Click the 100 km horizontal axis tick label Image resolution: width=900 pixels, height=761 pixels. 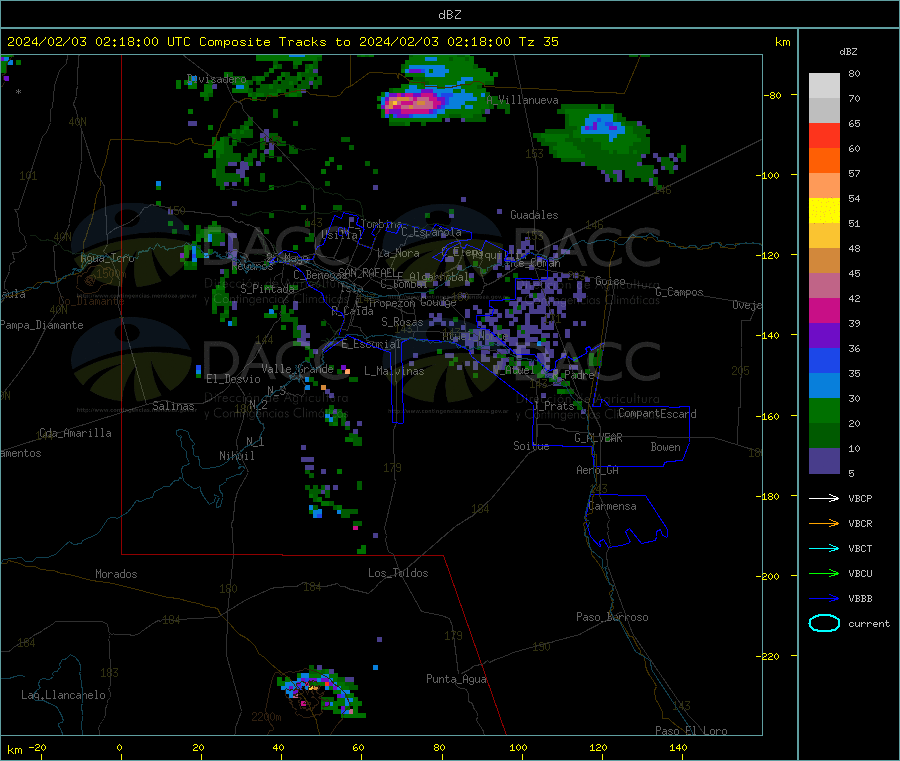518,747
